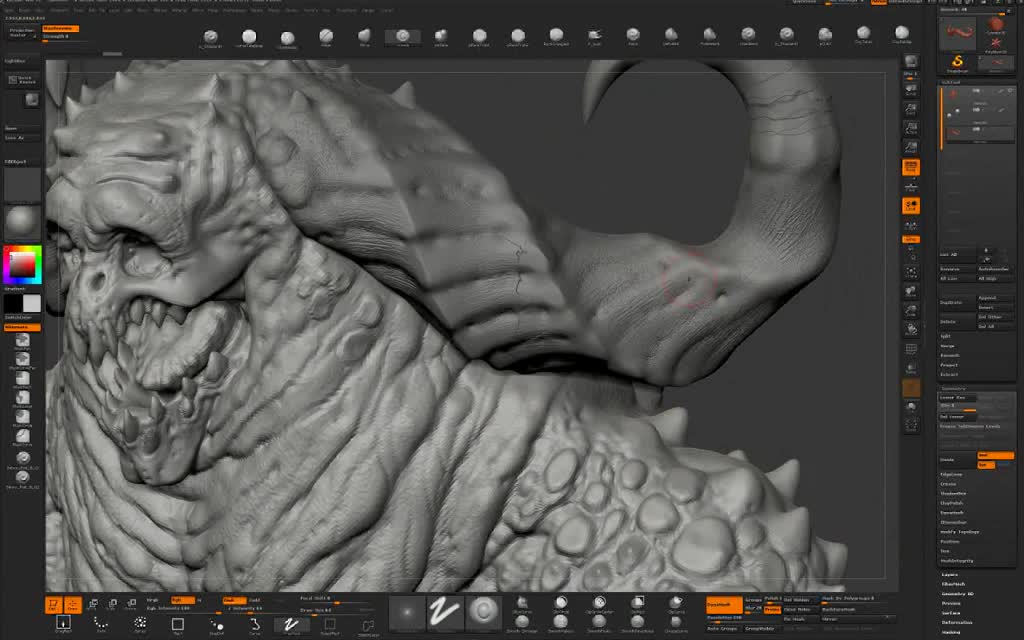Adjust the Focal Shift slider
This screenshot has height=640, width=1024.
click(x=334, y=600)
